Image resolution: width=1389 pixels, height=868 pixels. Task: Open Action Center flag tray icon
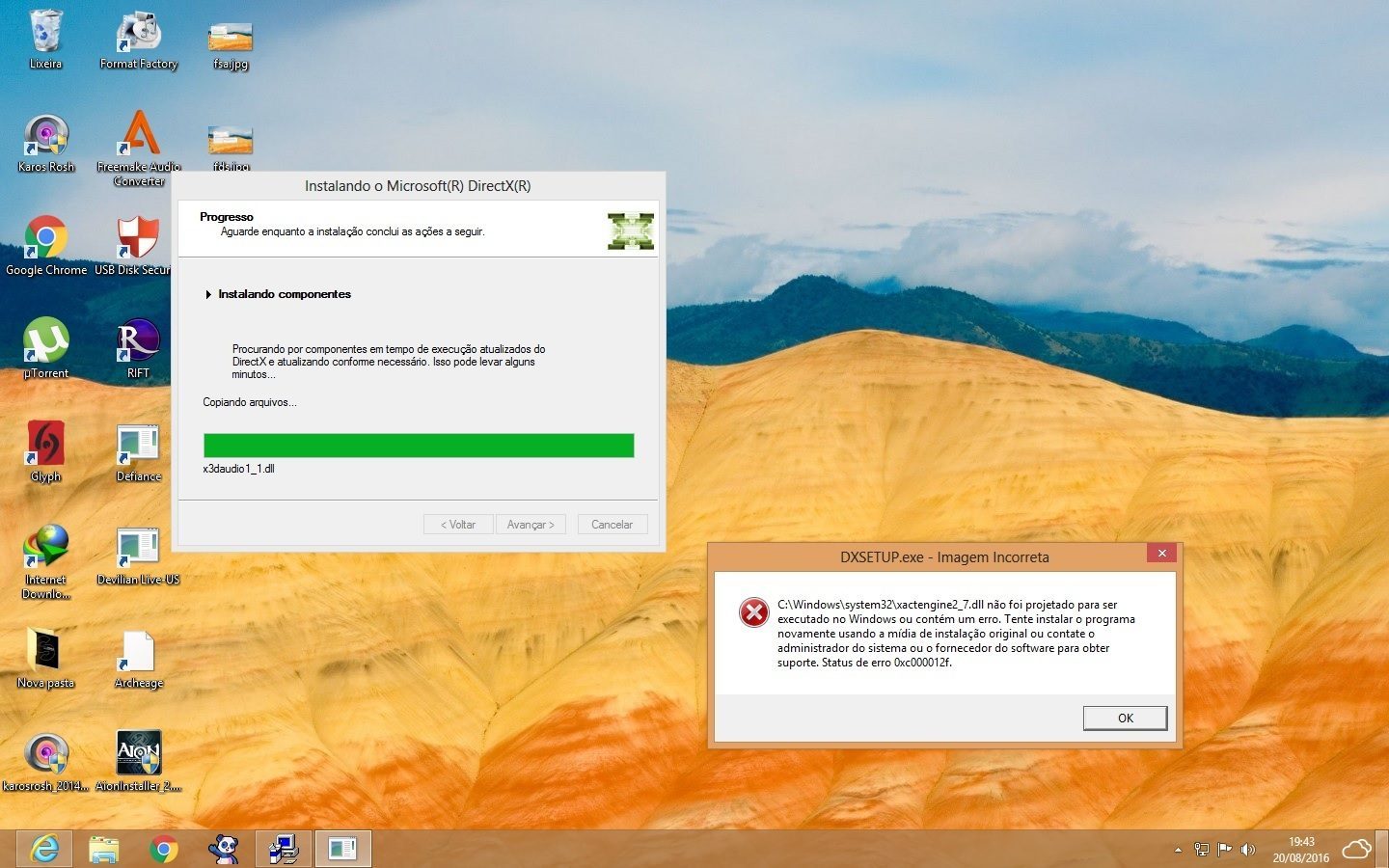(x=1225, y=850)
